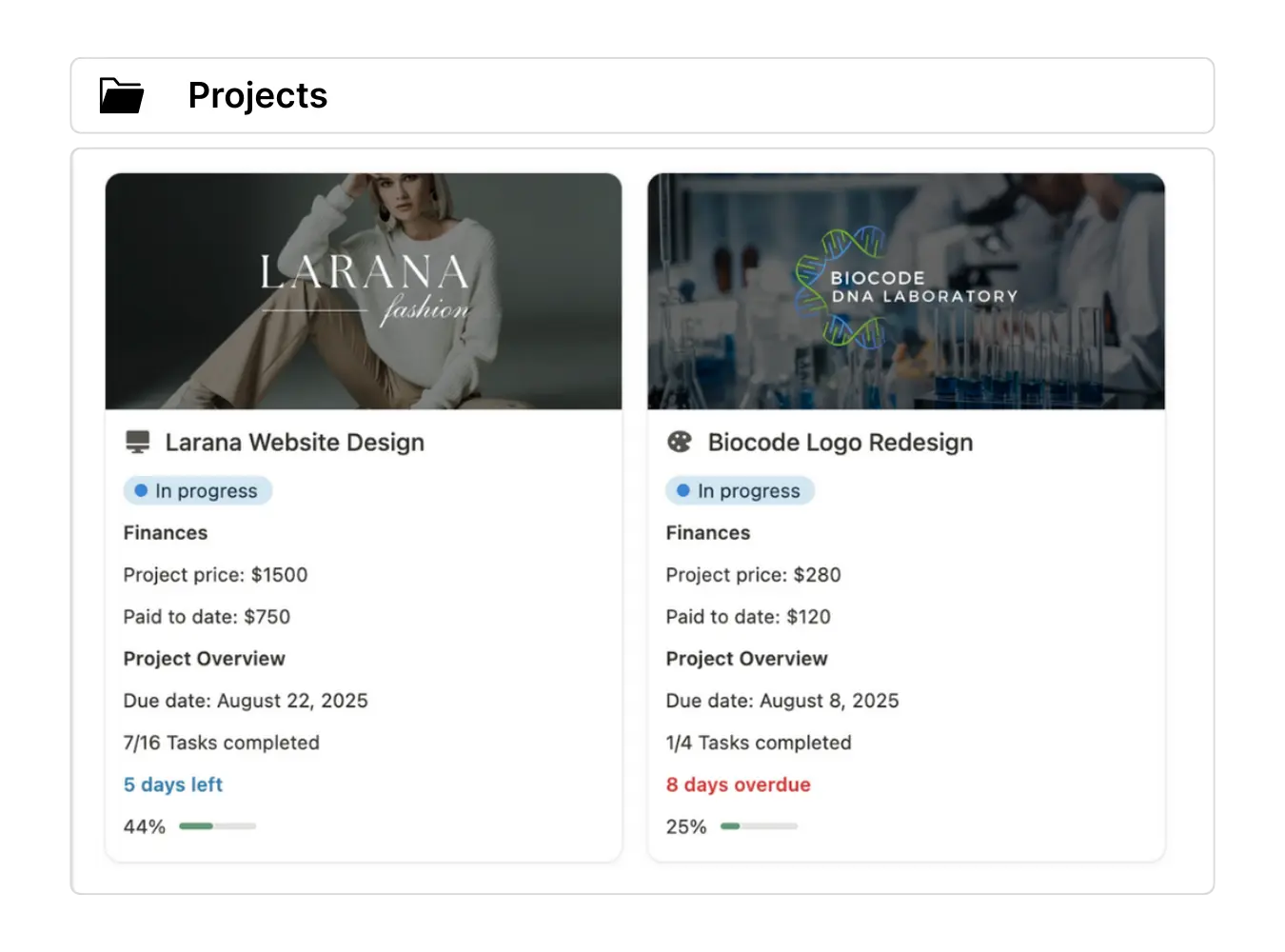Open the Larana Website Design project title

[x=294, y=443]
